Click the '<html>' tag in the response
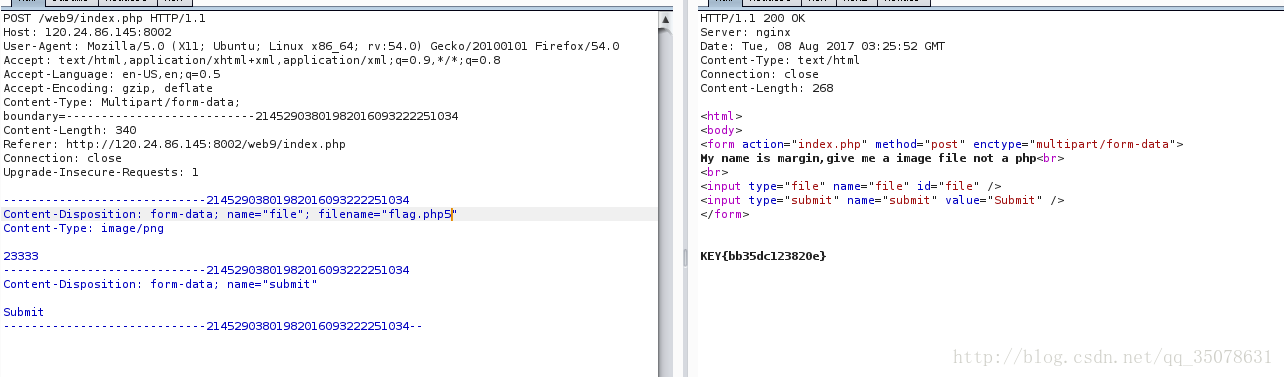This screenshot has width=1284, height=377. coord(721,116)
